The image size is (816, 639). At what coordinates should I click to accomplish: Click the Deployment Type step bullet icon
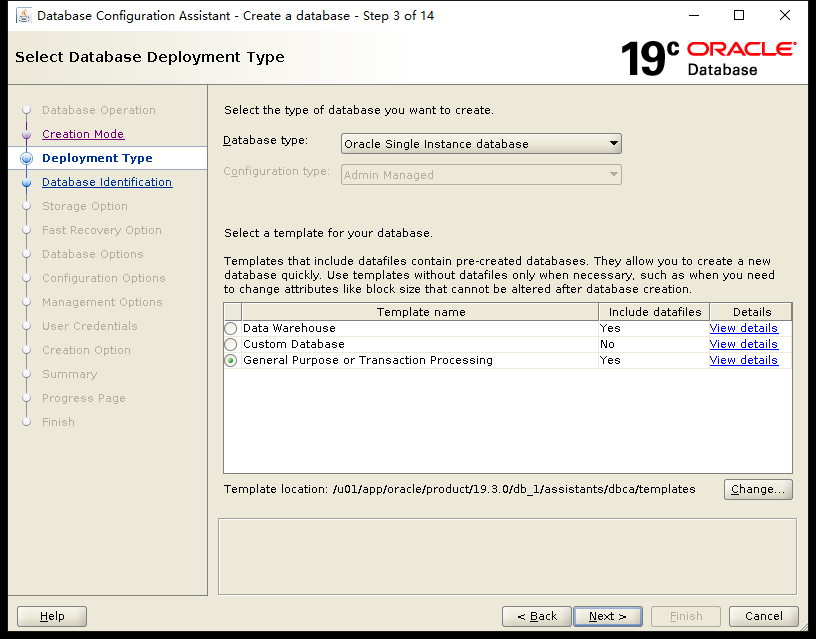(27, 158)
